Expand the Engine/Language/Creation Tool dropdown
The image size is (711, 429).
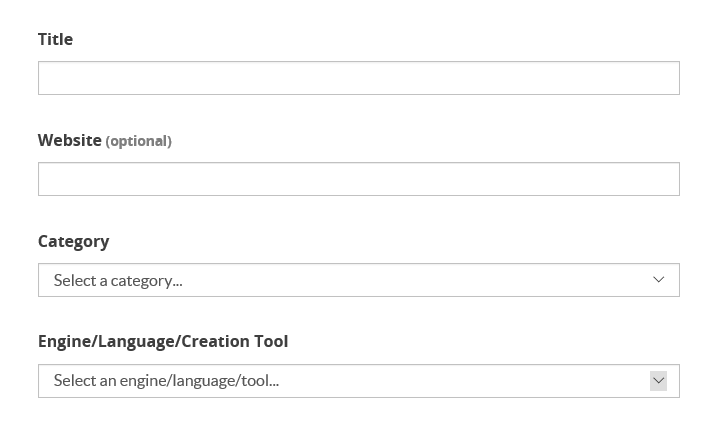coord(359,381)
